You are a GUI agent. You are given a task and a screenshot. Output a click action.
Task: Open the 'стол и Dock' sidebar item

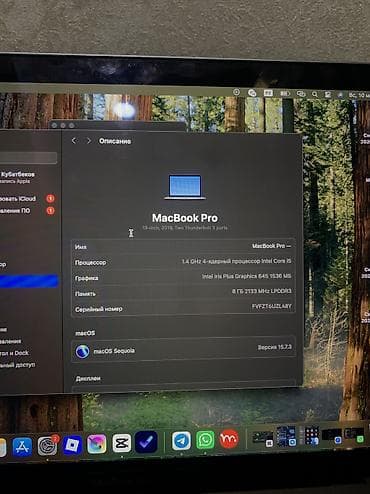(15, 353)
